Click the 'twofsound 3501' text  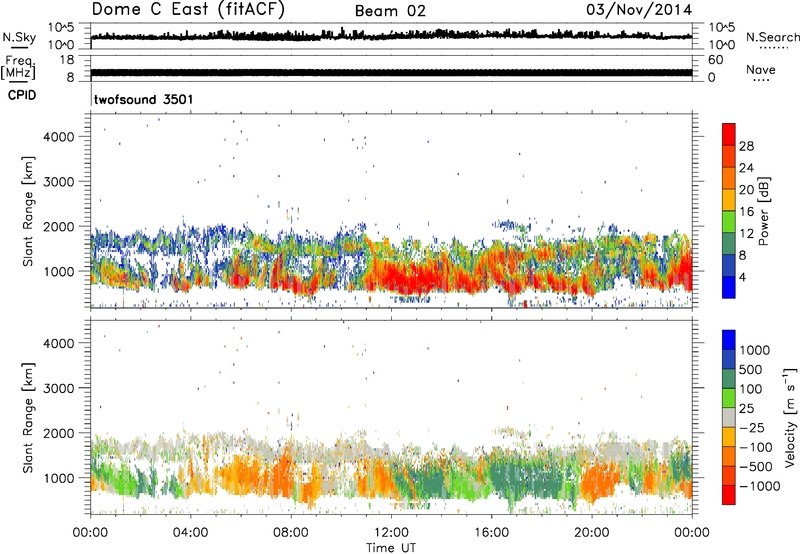tap(143, 99)
